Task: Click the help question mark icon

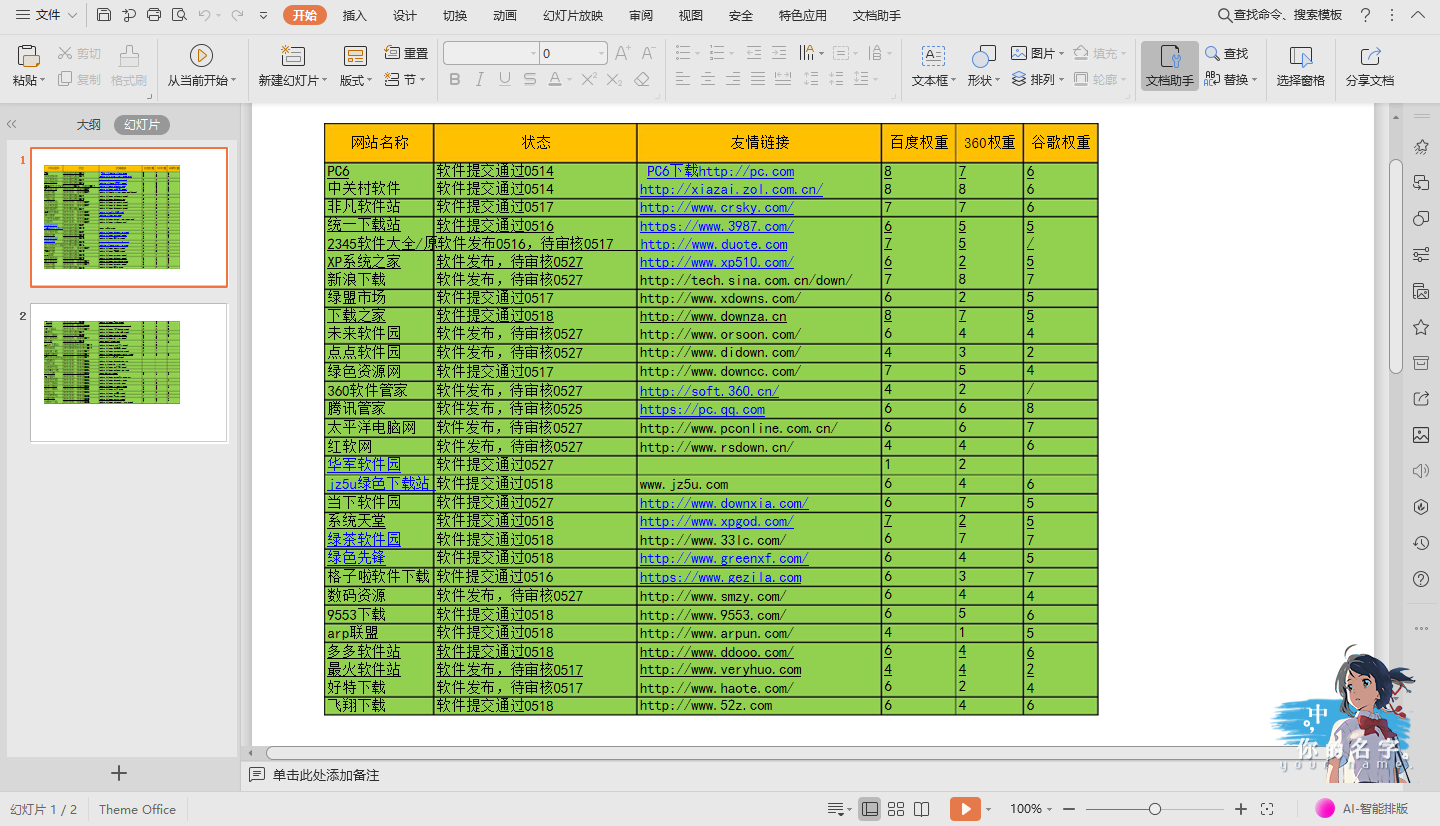Action: 1365,15
